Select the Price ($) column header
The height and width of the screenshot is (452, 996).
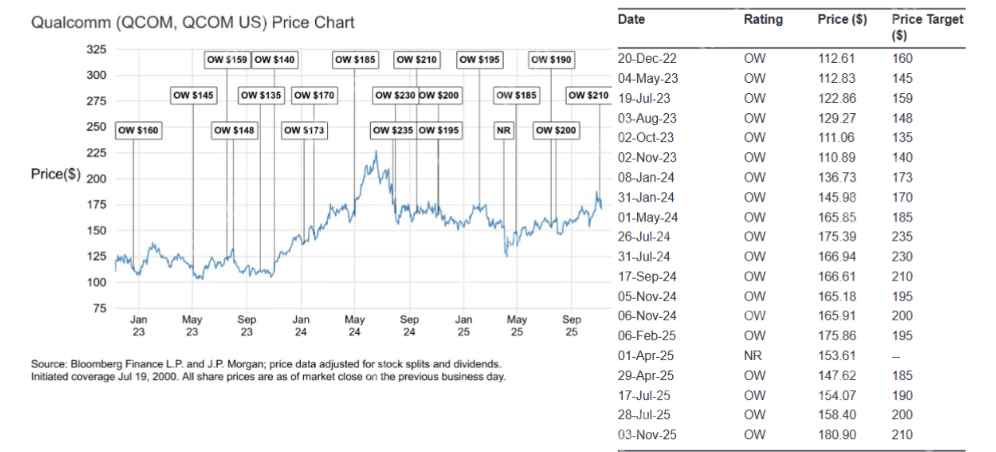[x=841, y=19]
